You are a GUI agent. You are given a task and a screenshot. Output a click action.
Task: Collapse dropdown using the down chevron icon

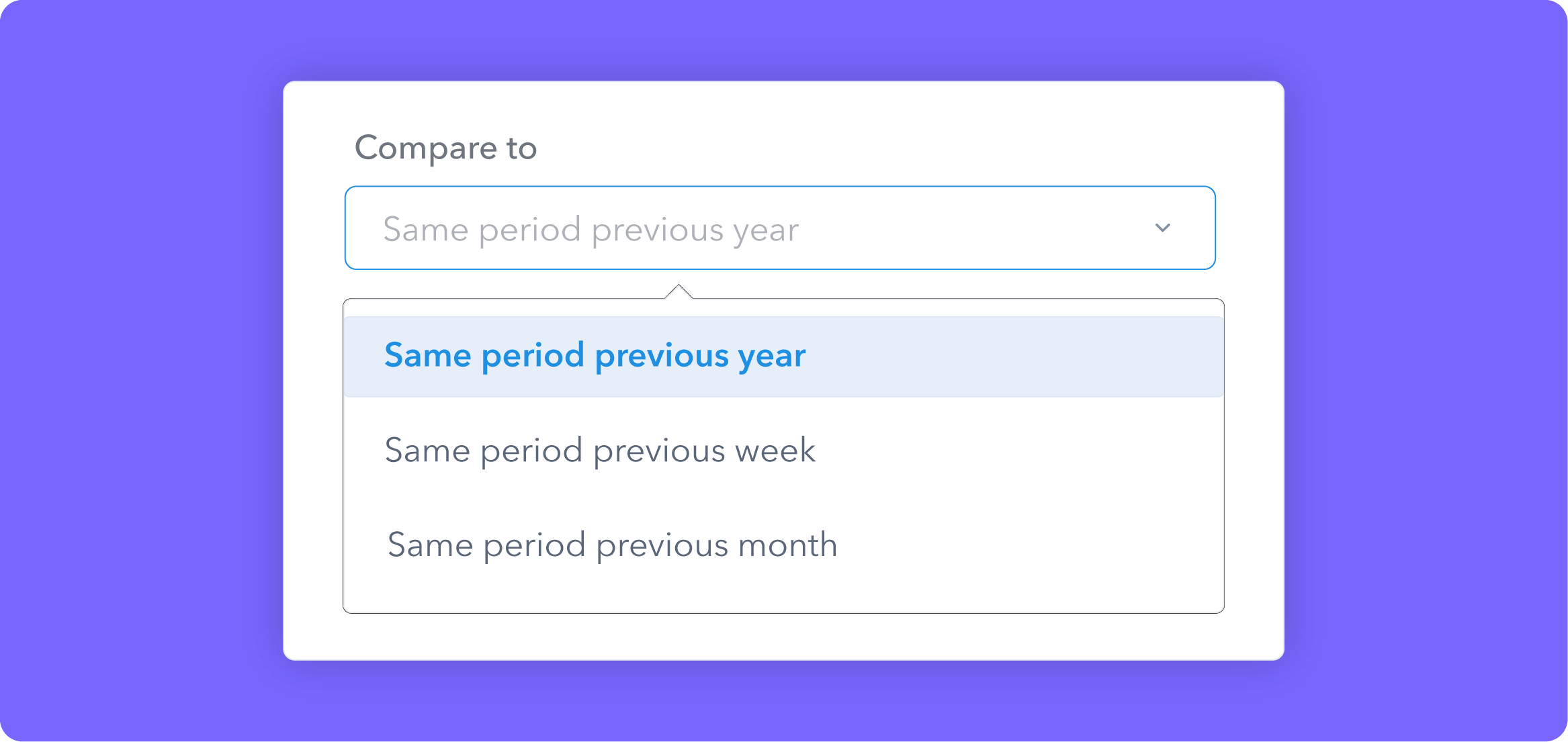coord(1162,228)
